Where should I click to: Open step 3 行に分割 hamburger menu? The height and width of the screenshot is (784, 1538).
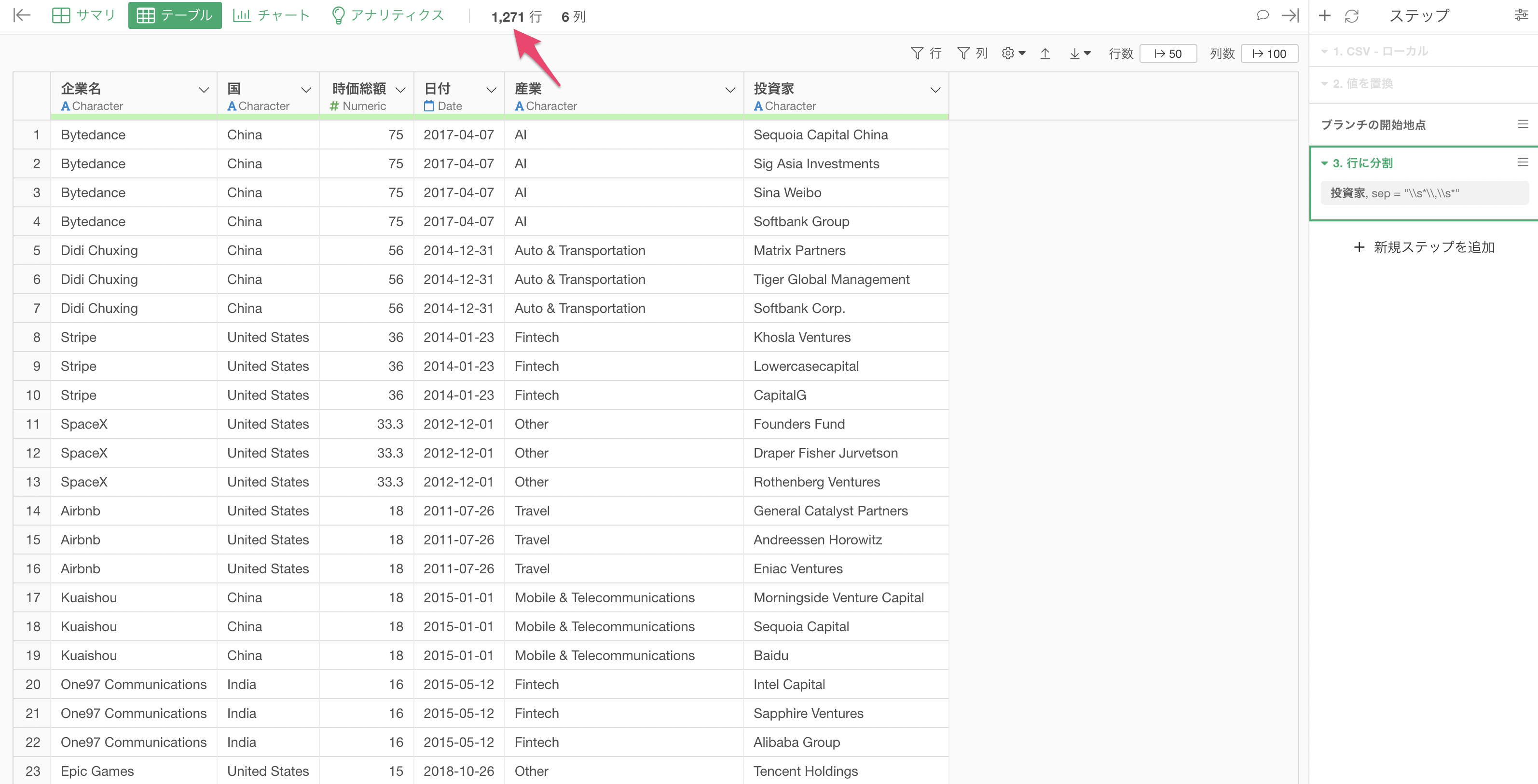(x=1524, y=162)
